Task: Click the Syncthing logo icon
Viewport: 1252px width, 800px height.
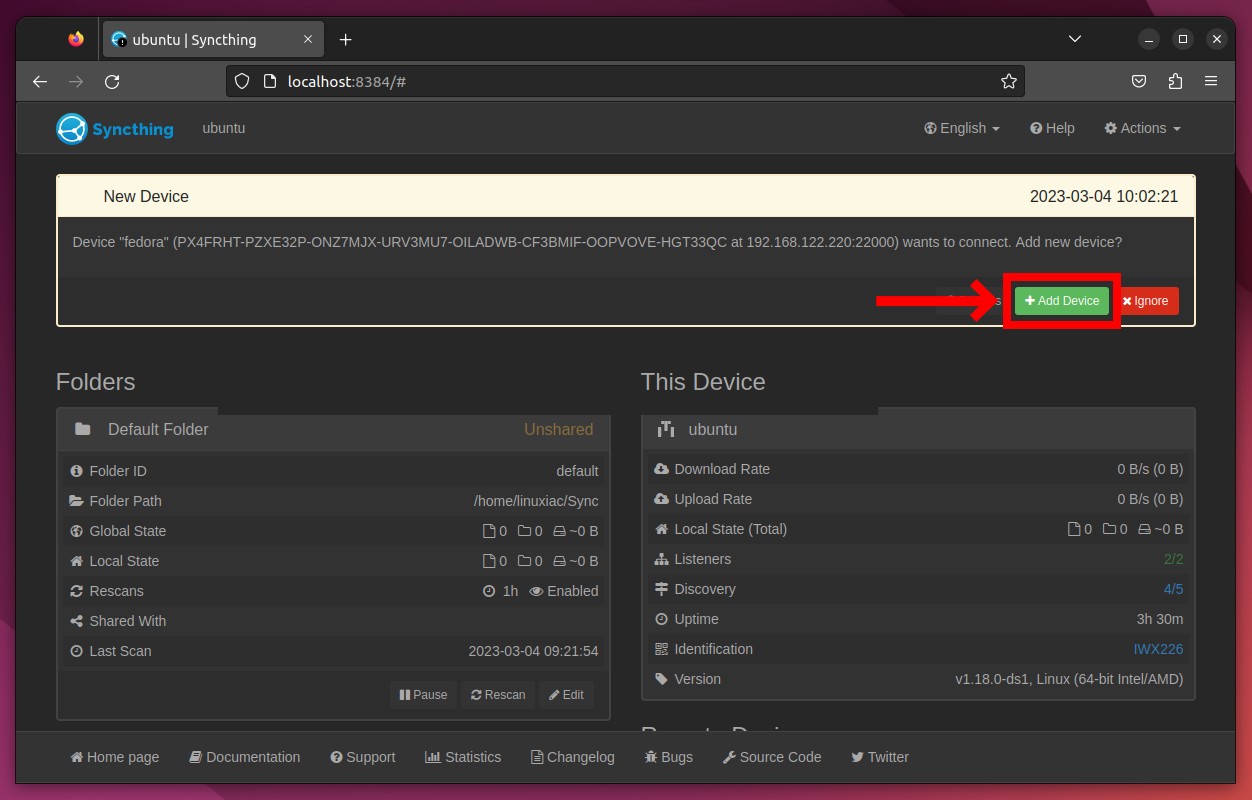Action: 72,129
